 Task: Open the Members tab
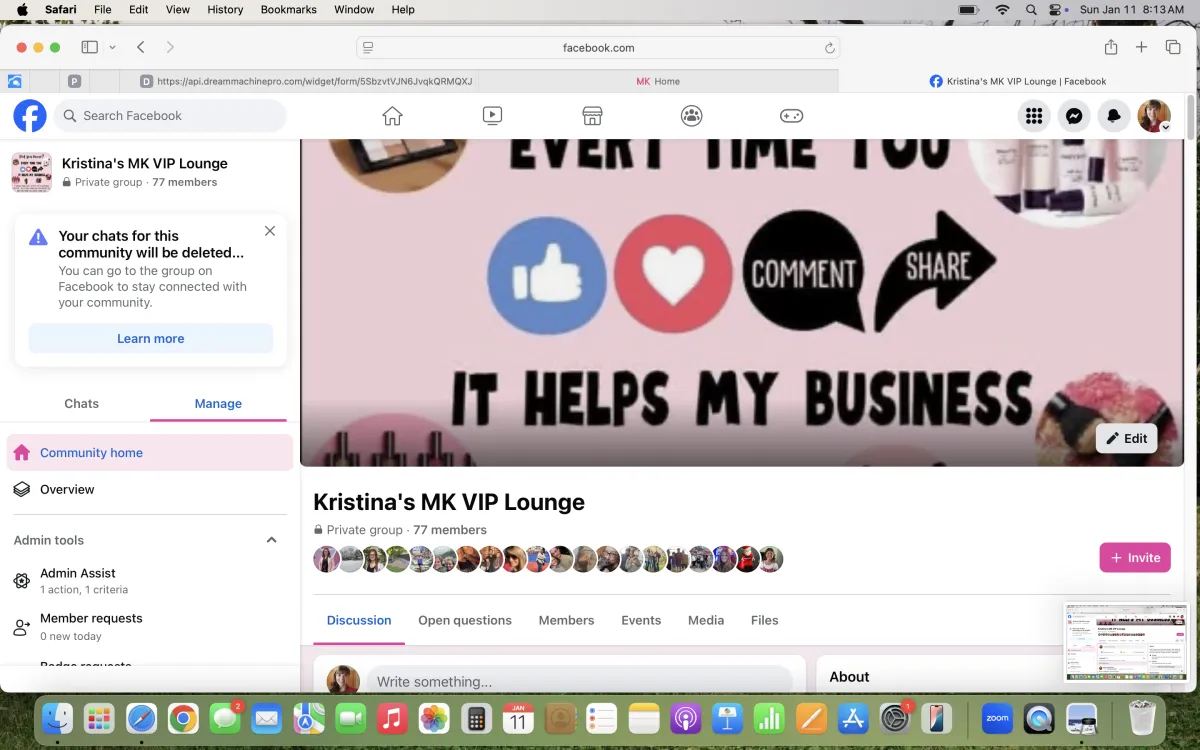(x=567, y=620)
